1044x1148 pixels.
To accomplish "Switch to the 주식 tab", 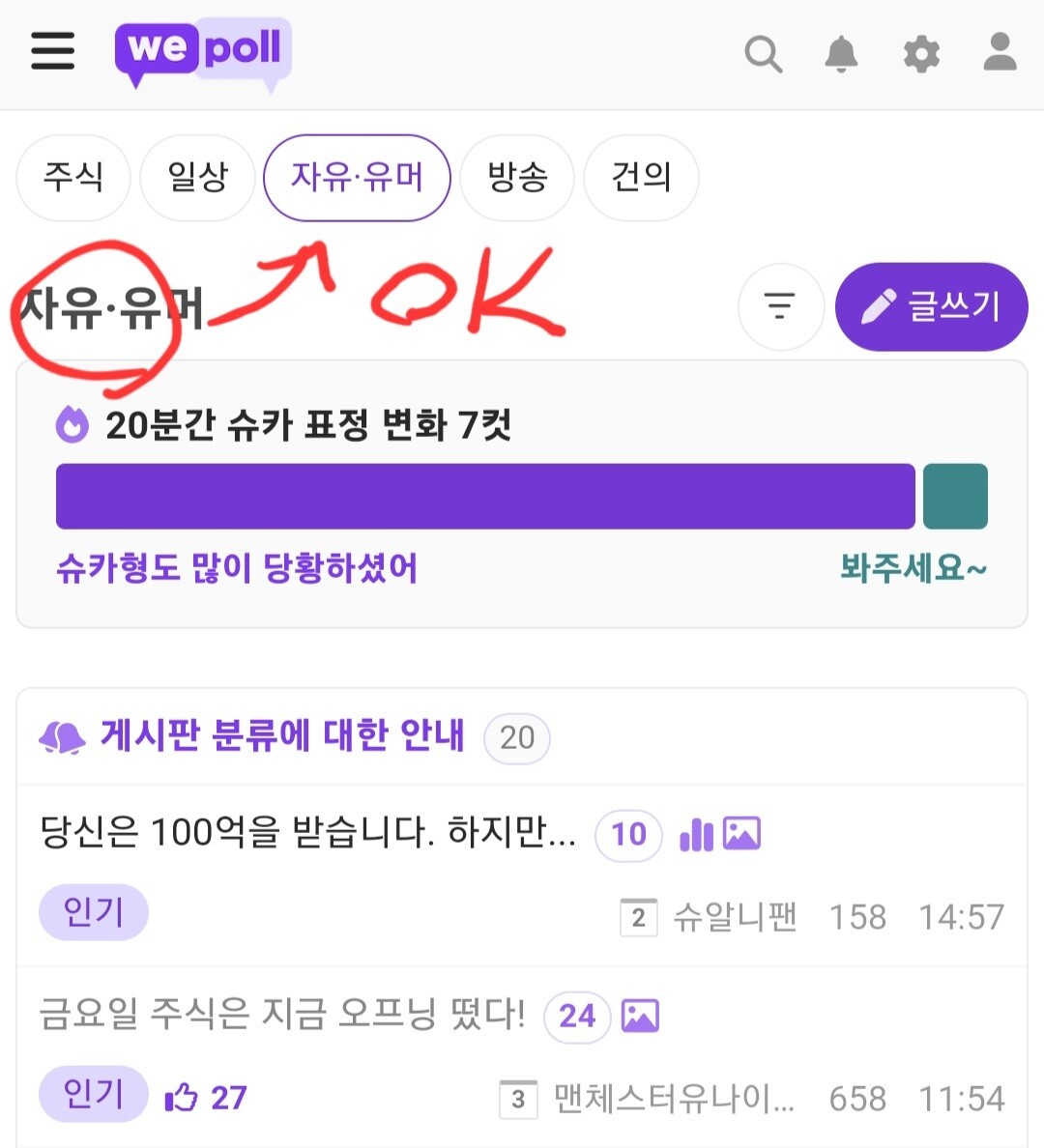I will [x=73, y=177].
